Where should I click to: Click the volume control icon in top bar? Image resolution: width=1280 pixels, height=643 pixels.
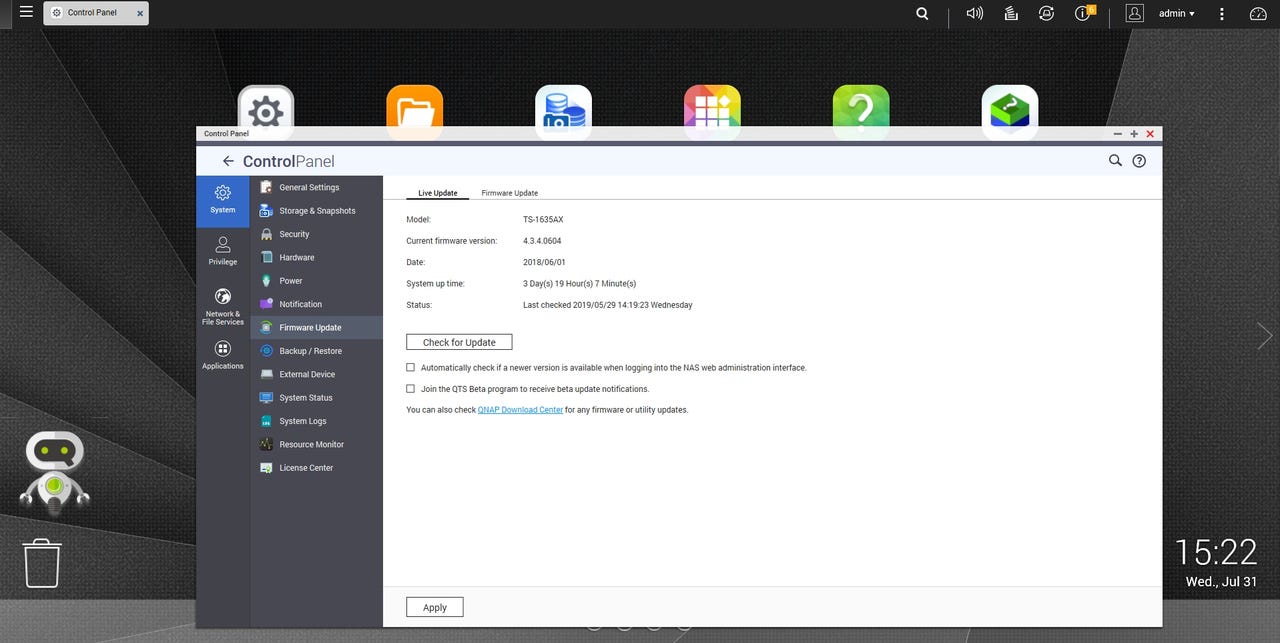pyautogui.click(x=974, y=14)
